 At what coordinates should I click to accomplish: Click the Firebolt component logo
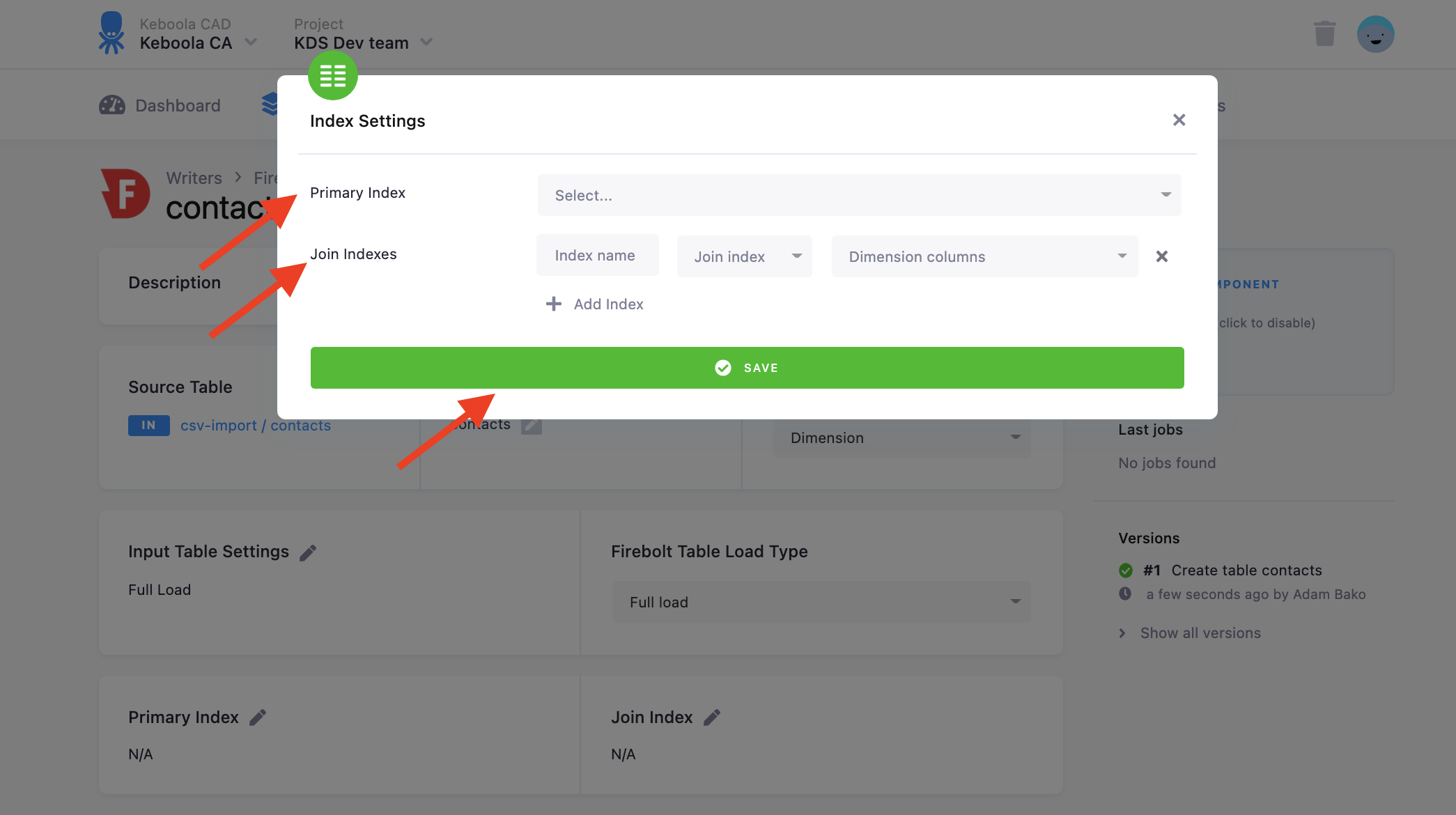point(125,193)
